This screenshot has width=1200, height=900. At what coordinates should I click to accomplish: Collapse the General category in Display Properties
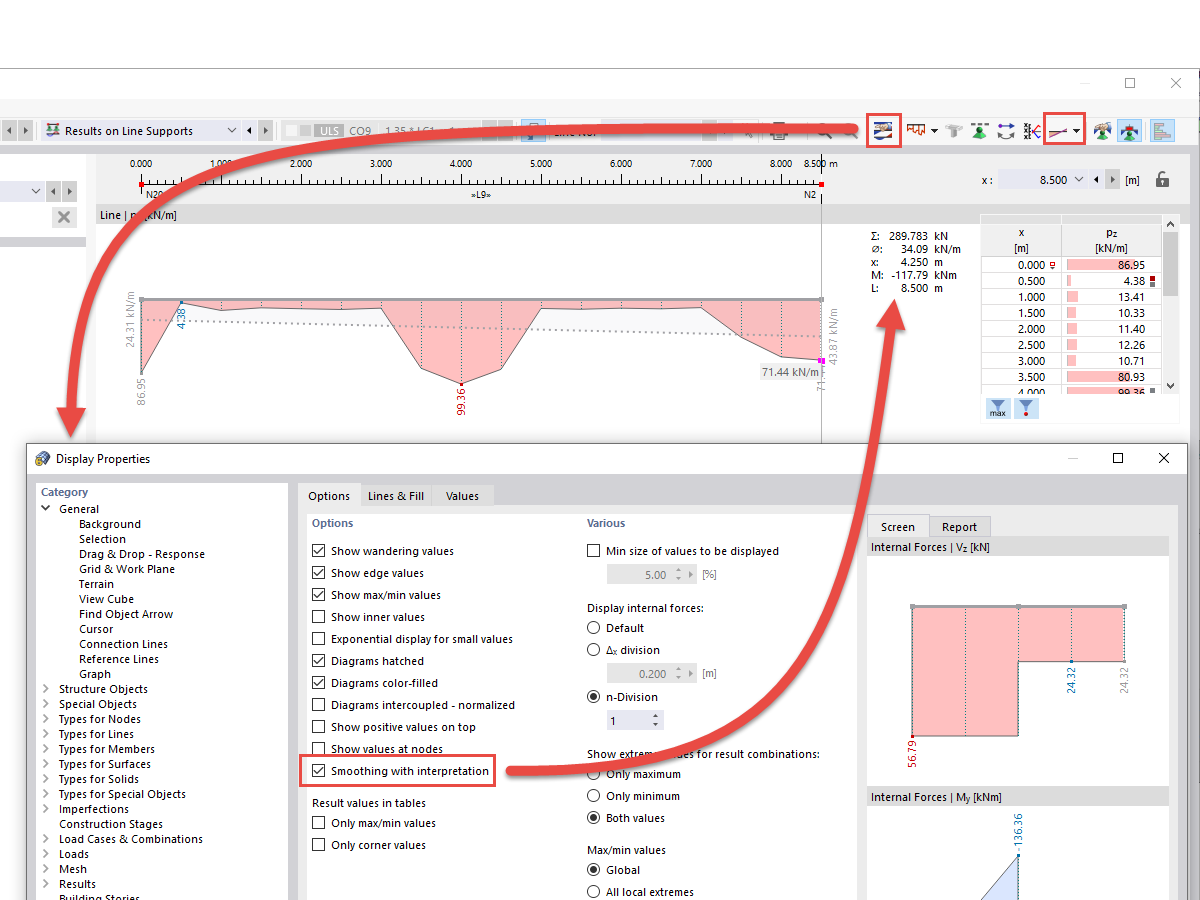(x=45, y=508)
